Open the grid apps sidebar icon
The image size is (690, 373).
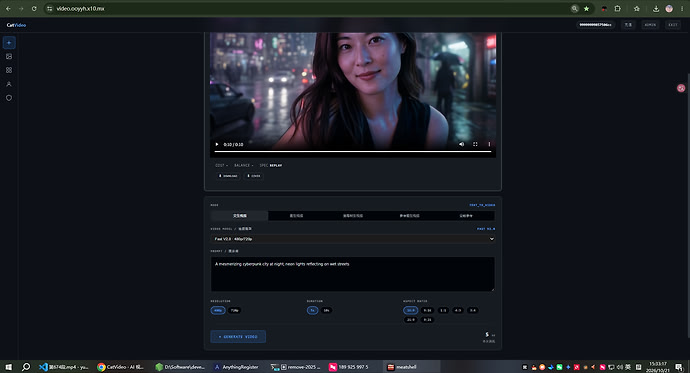tap(9, 70)
